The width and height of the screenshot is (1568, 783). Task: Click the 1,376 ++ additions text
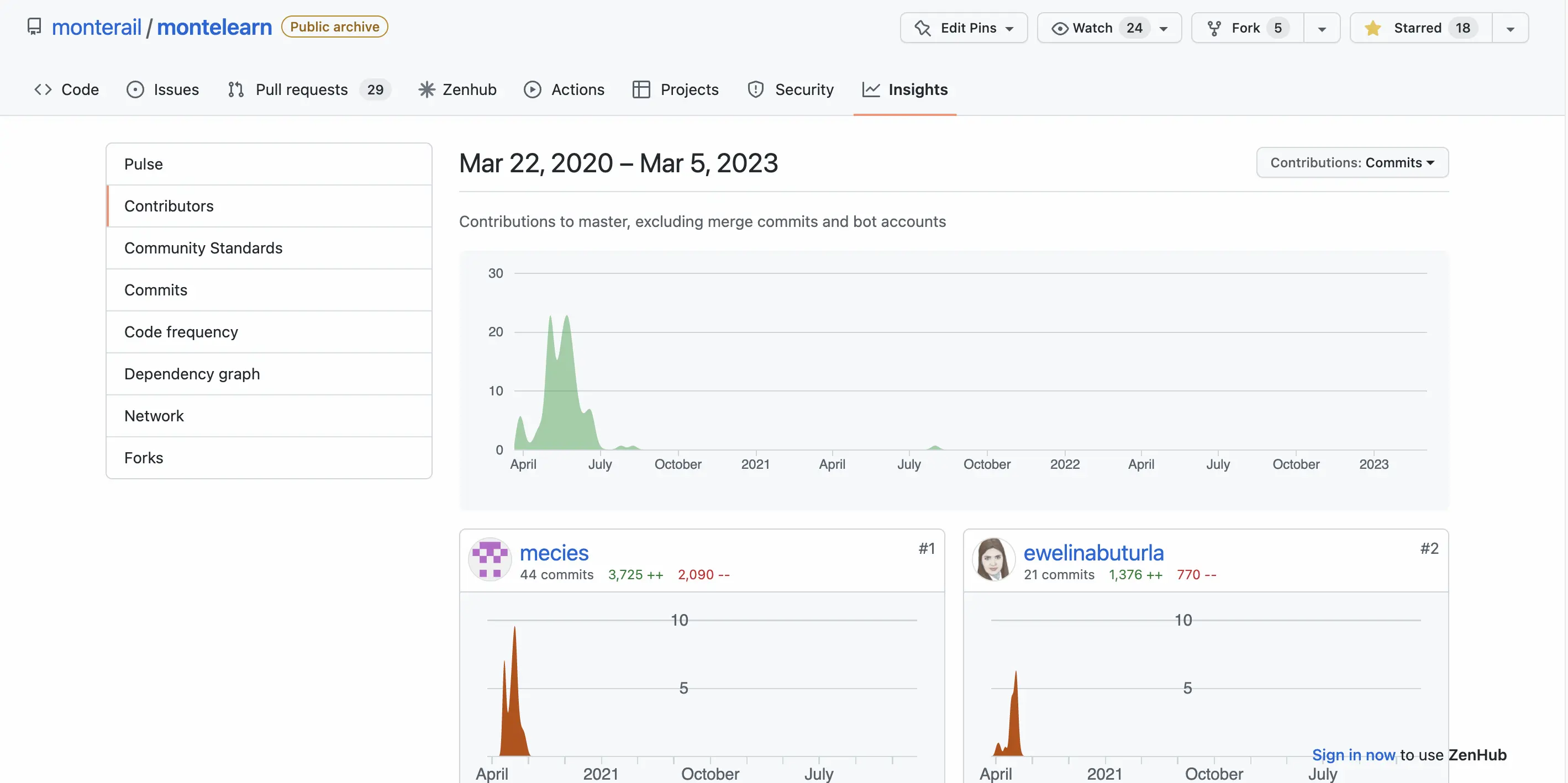pos(1135,574)
